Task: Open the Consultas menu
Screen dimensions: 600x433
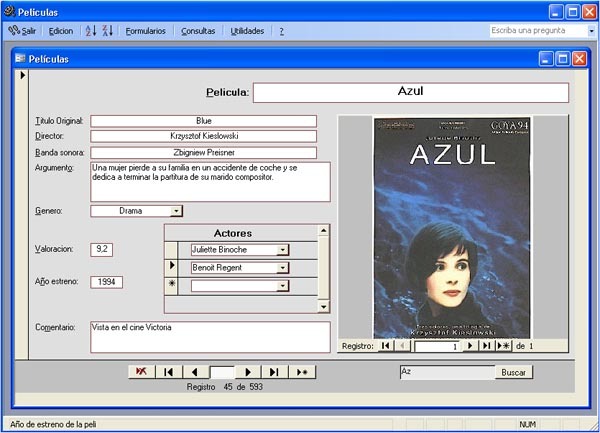Action: tap(198, 31)
